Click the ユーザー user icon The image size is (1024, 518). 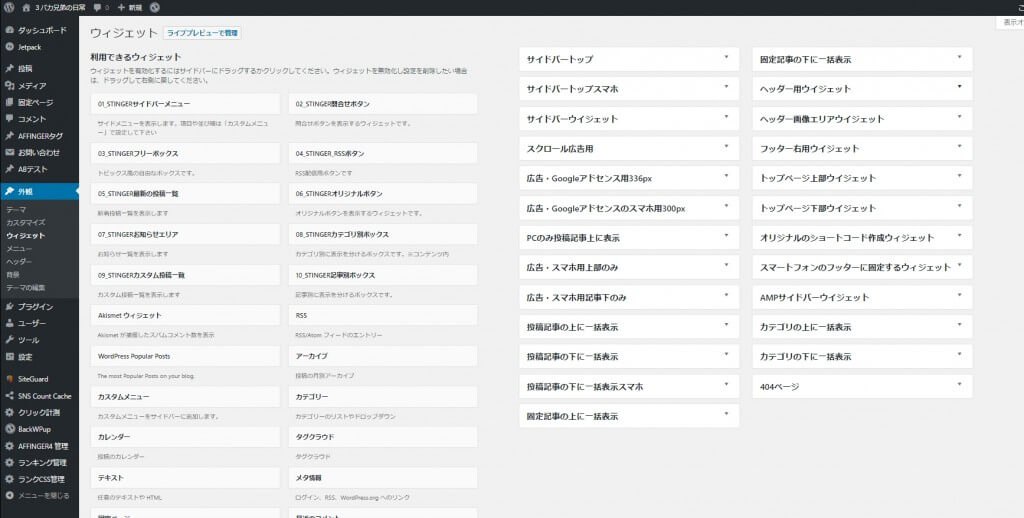(9, 323)
